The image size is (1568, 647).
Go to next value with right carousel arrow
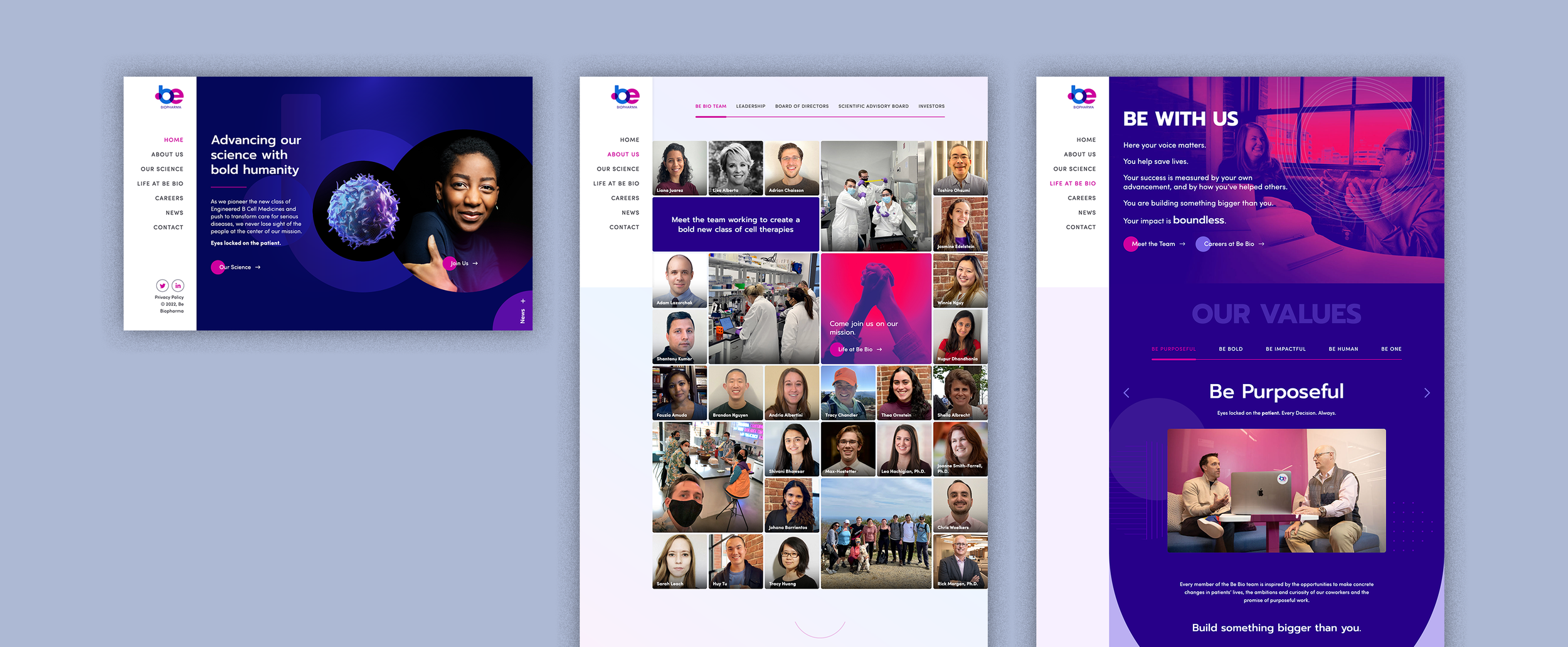(1427, 393)
